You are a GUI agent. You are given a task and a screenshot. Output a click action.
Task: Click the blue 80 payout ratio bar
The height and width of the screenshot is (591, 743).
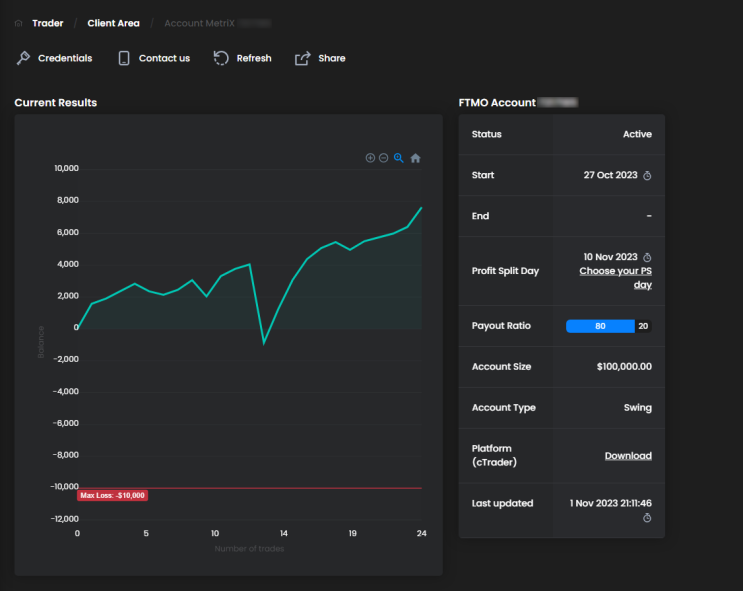[x=600, y=326]
